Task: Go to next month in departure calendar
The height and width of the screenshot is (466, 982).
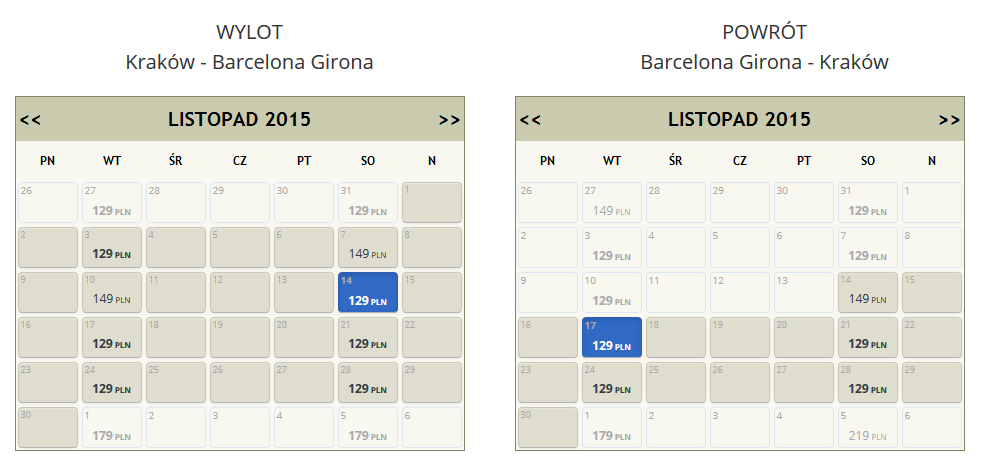Action: click(449, 120)
